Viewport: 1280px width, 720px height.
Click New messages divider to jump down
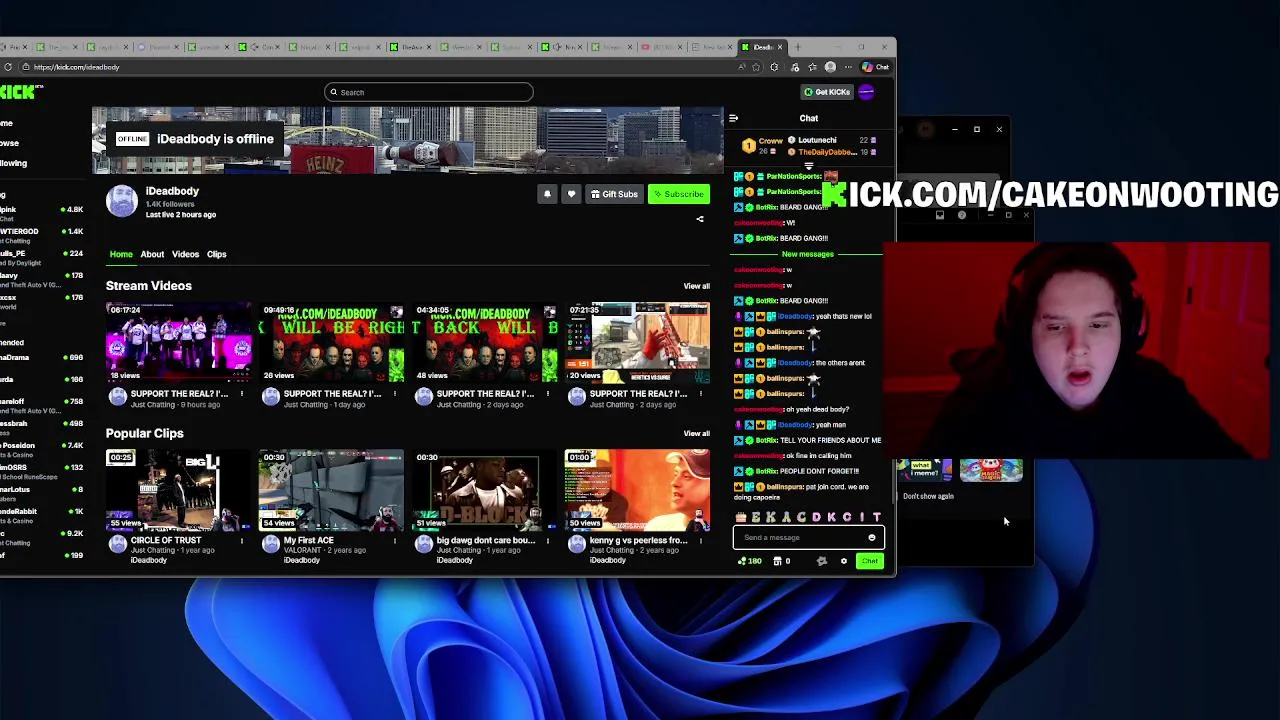pyautogui.click(x=808, y=254)
